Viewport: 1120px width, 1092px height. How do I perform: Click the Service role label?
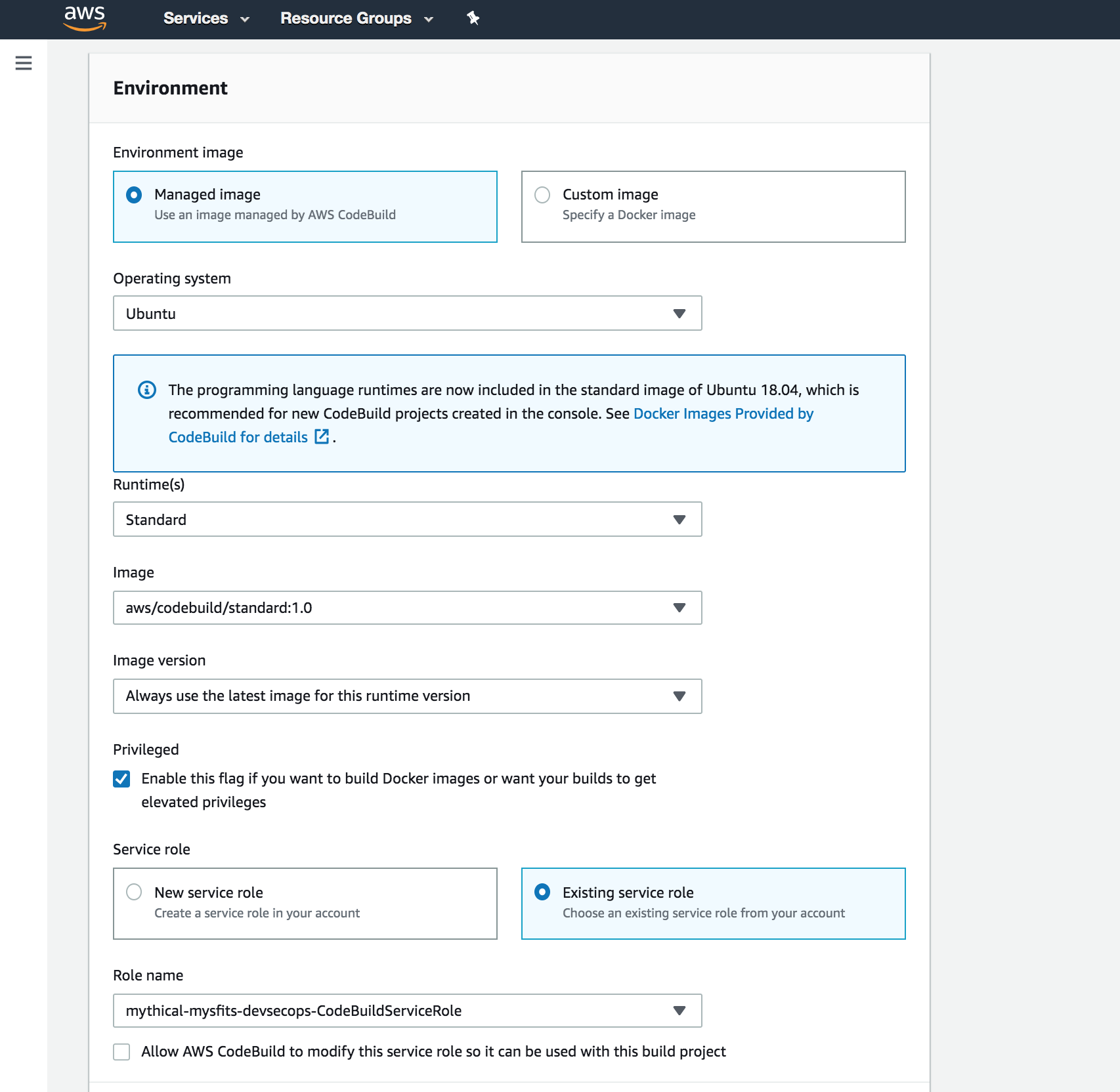click(152, 849)
